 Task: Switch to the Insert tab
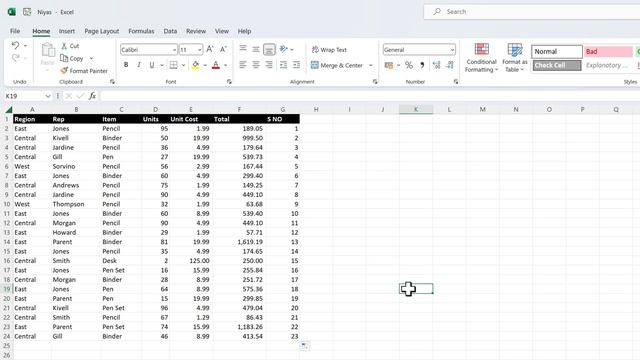click(67, 31)
